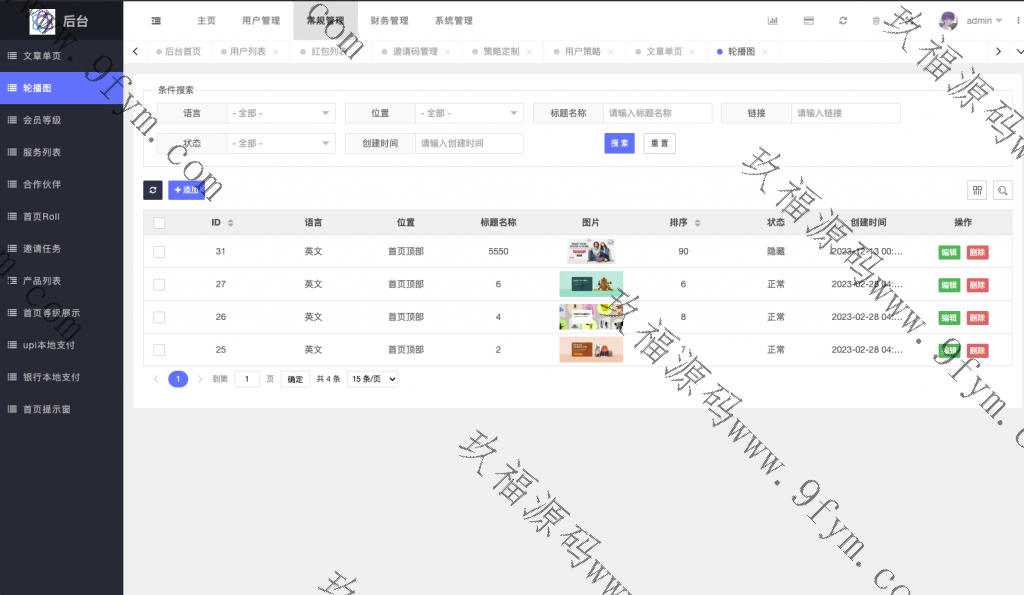This screenshot has height=595, width=1024.
Task: Switch to the 策略定制 tab
Action: point(501,52)
